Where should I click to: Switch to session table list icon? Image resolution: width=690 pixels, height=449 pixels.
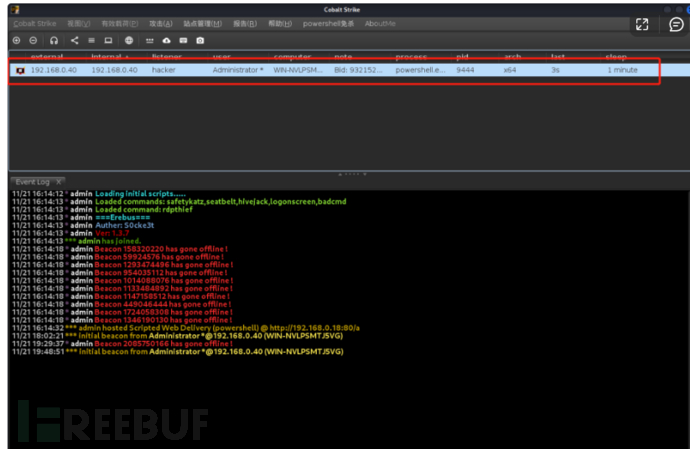click(x=92, y=40)
